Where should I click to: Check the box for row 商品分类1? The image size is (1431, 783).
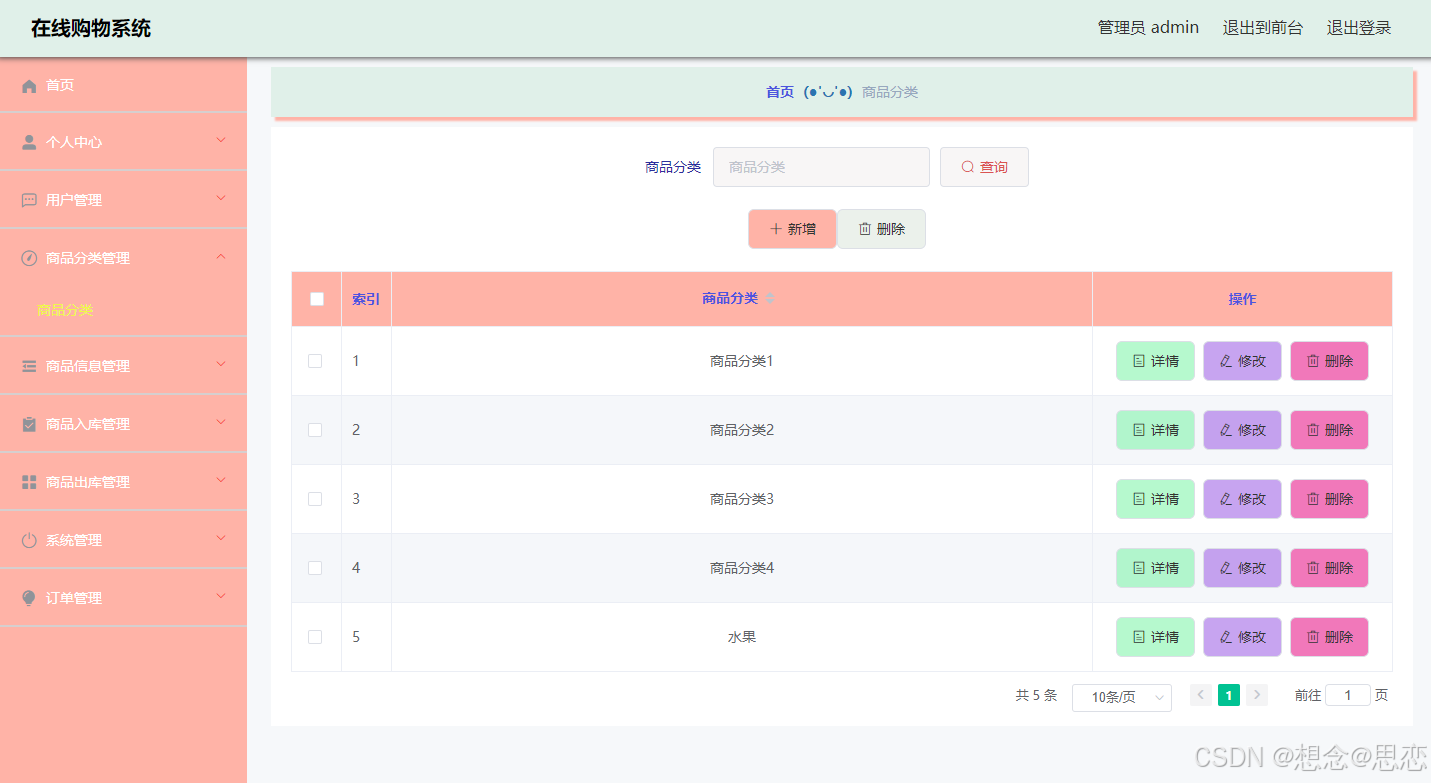click(315, 361)
